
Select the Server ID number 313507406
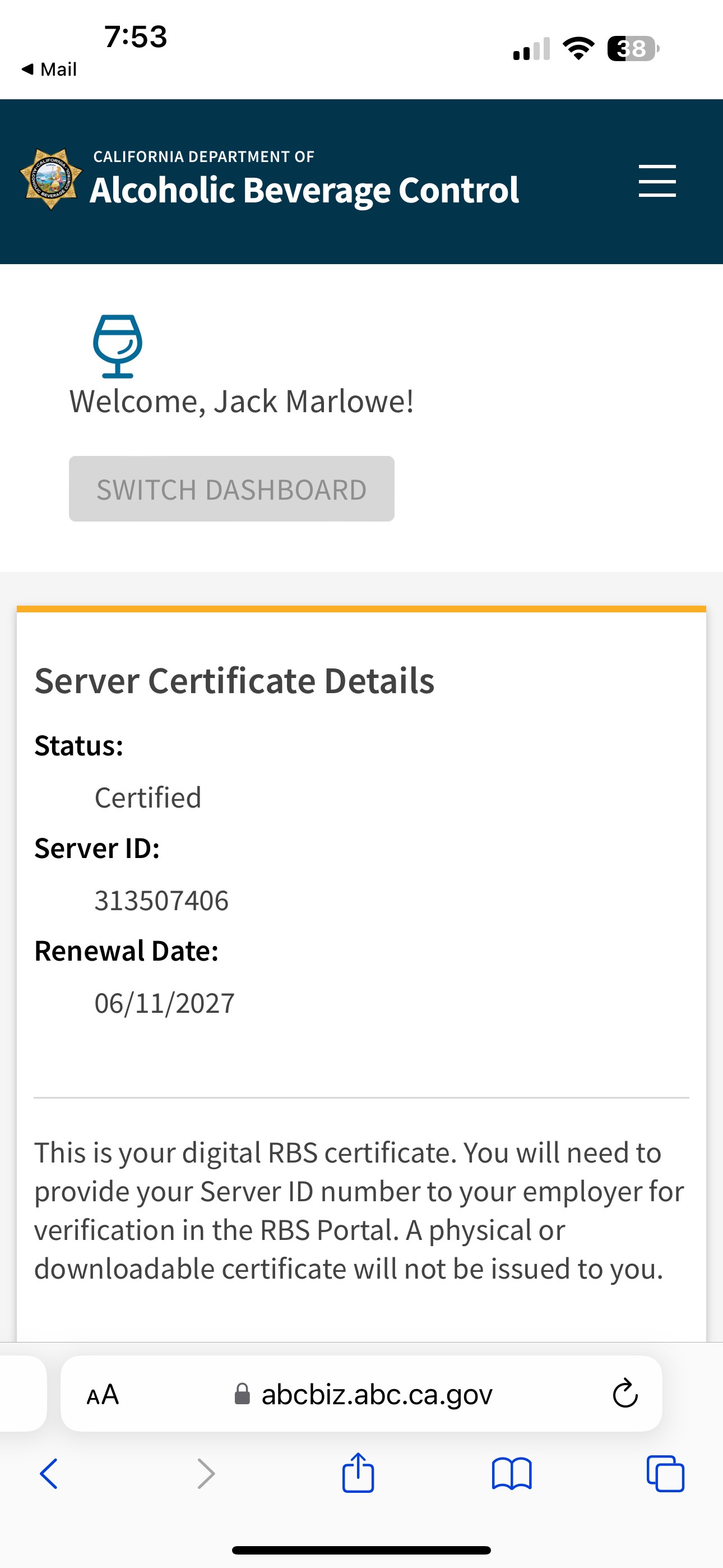point(161,900)
